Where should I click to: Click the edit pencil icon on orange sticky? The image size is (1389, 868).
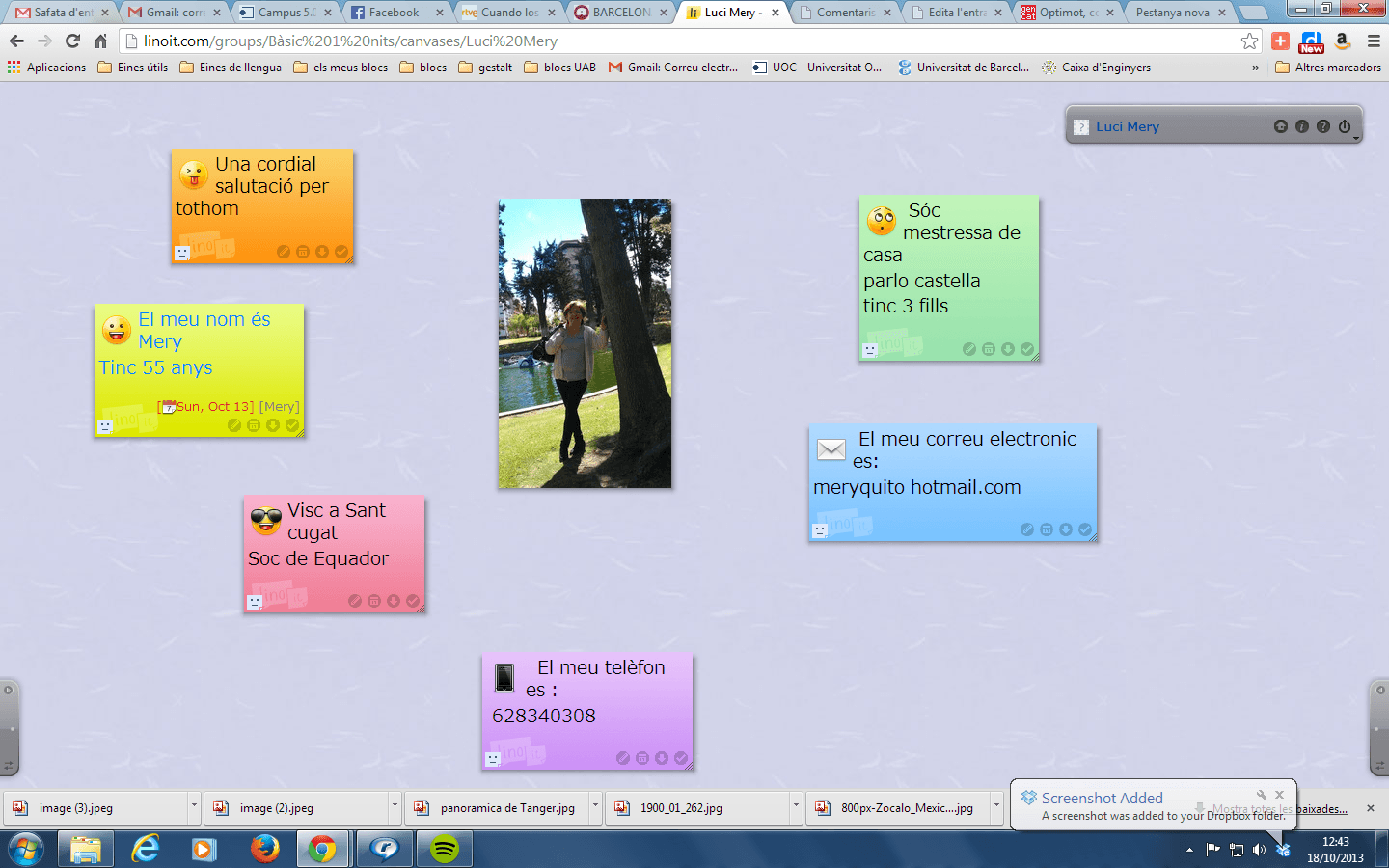[x=284, y=252]
